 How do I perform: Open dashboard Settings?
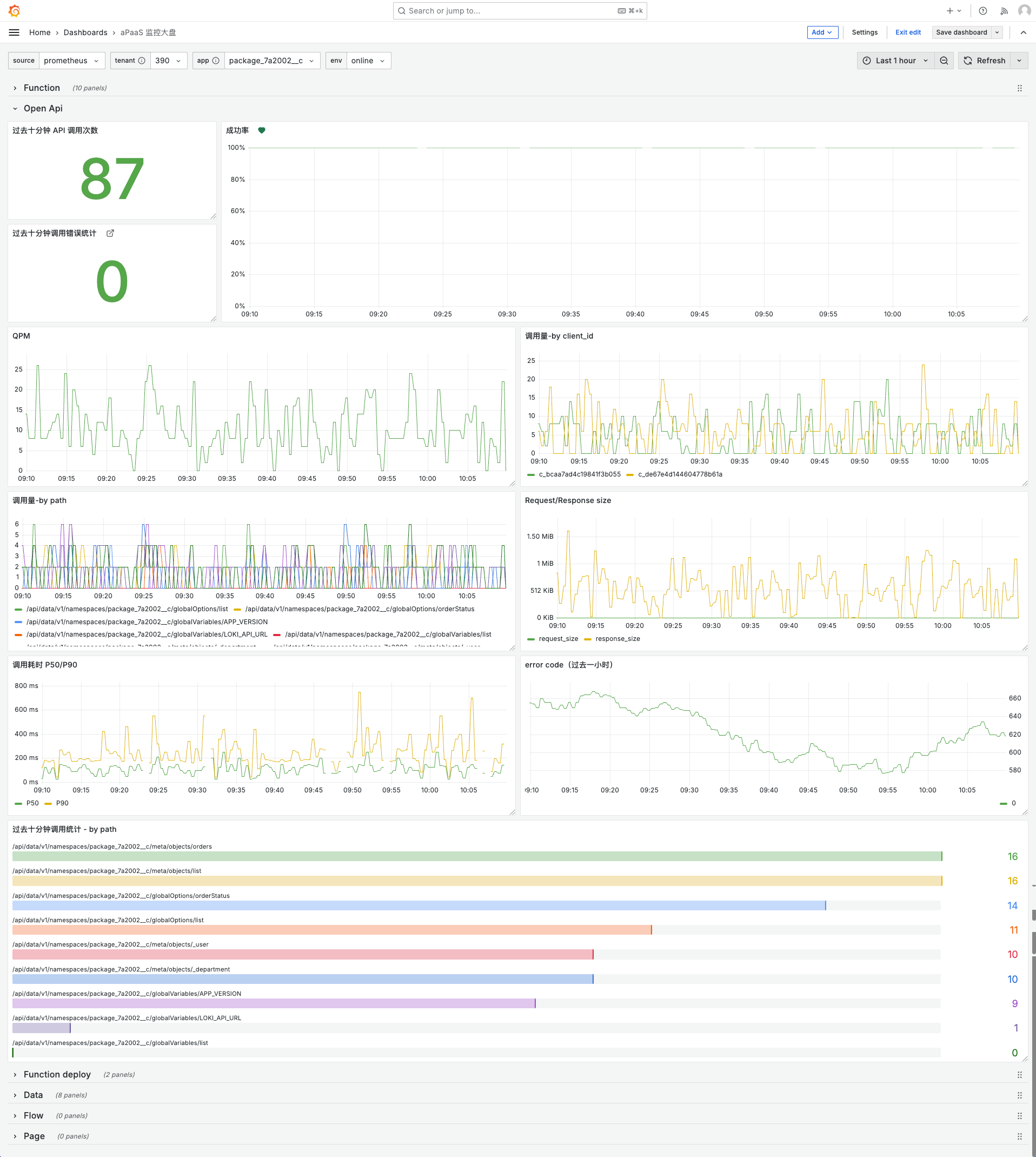point(865,32)
